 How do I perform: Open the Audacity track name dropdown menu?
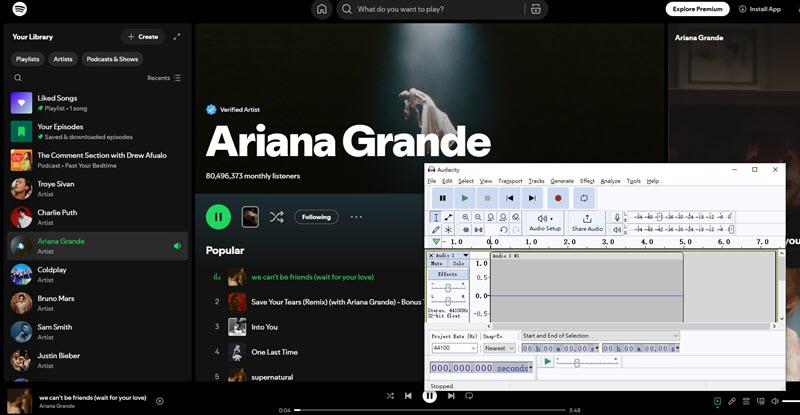452,255
